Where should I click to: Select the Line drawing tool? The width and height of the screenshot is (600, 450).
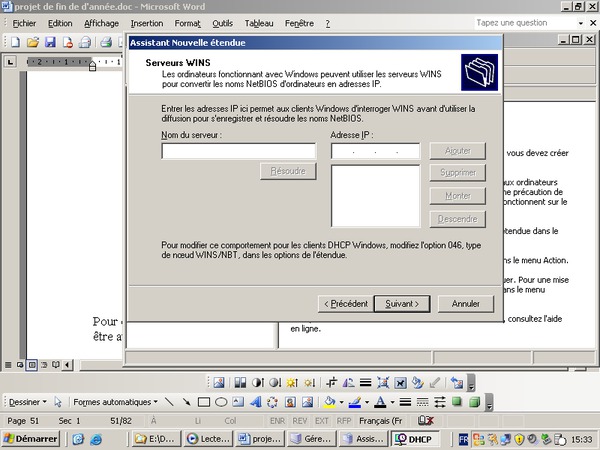pyautogui.click(x=168, y=402)
